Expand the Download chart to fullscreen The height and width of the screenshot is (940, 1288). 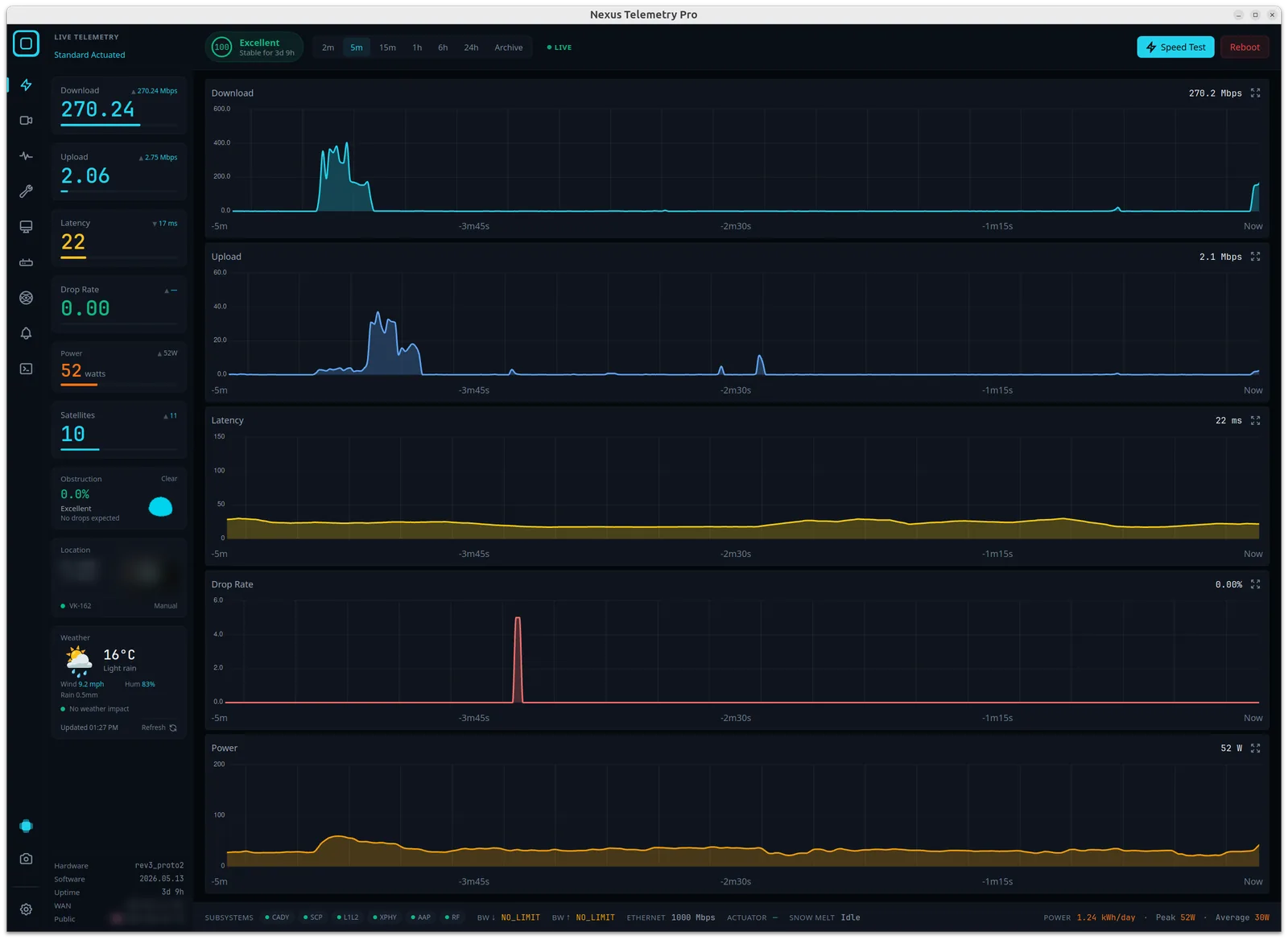pos(1255,93)
